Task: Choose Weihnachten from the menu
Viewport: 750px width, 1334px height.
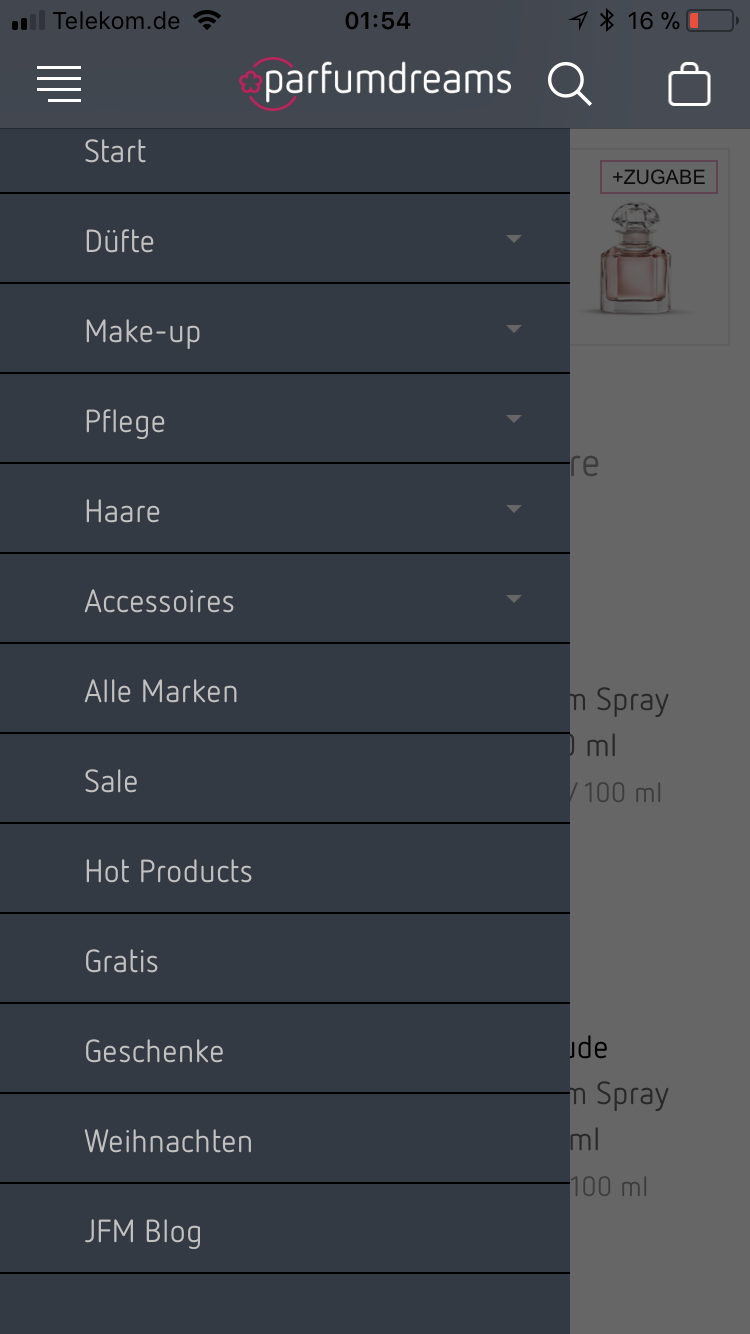Action: (x=168, y=1142)
